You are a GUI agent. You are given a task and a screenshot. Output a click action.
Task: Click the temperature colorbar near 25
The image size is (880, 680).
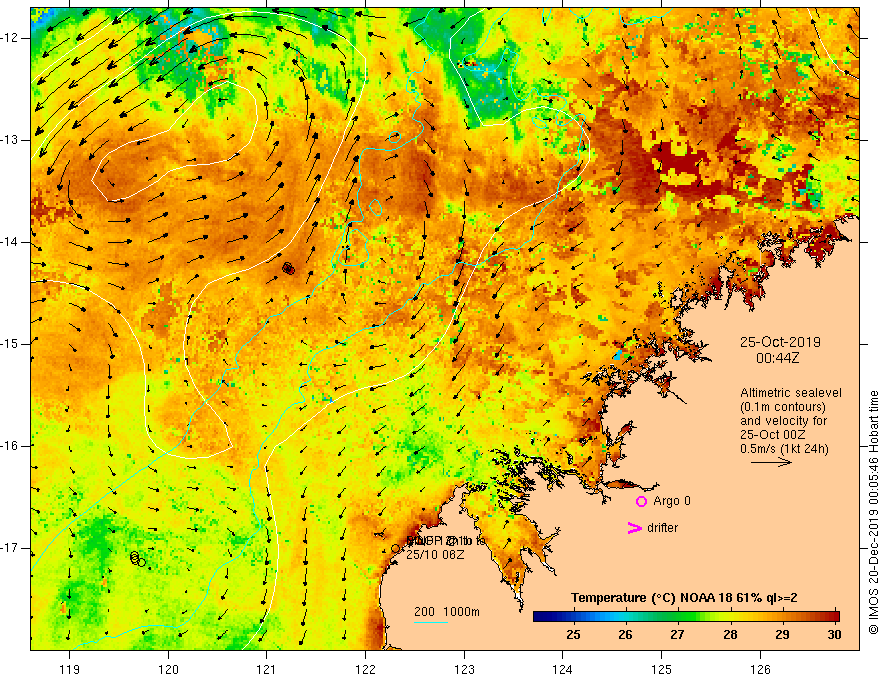[573, 617]
